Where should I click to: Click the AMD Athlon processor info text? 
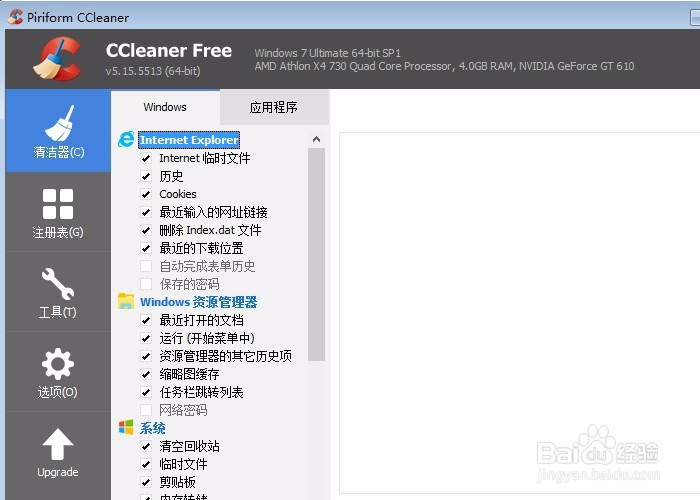[x=444, y=67]
